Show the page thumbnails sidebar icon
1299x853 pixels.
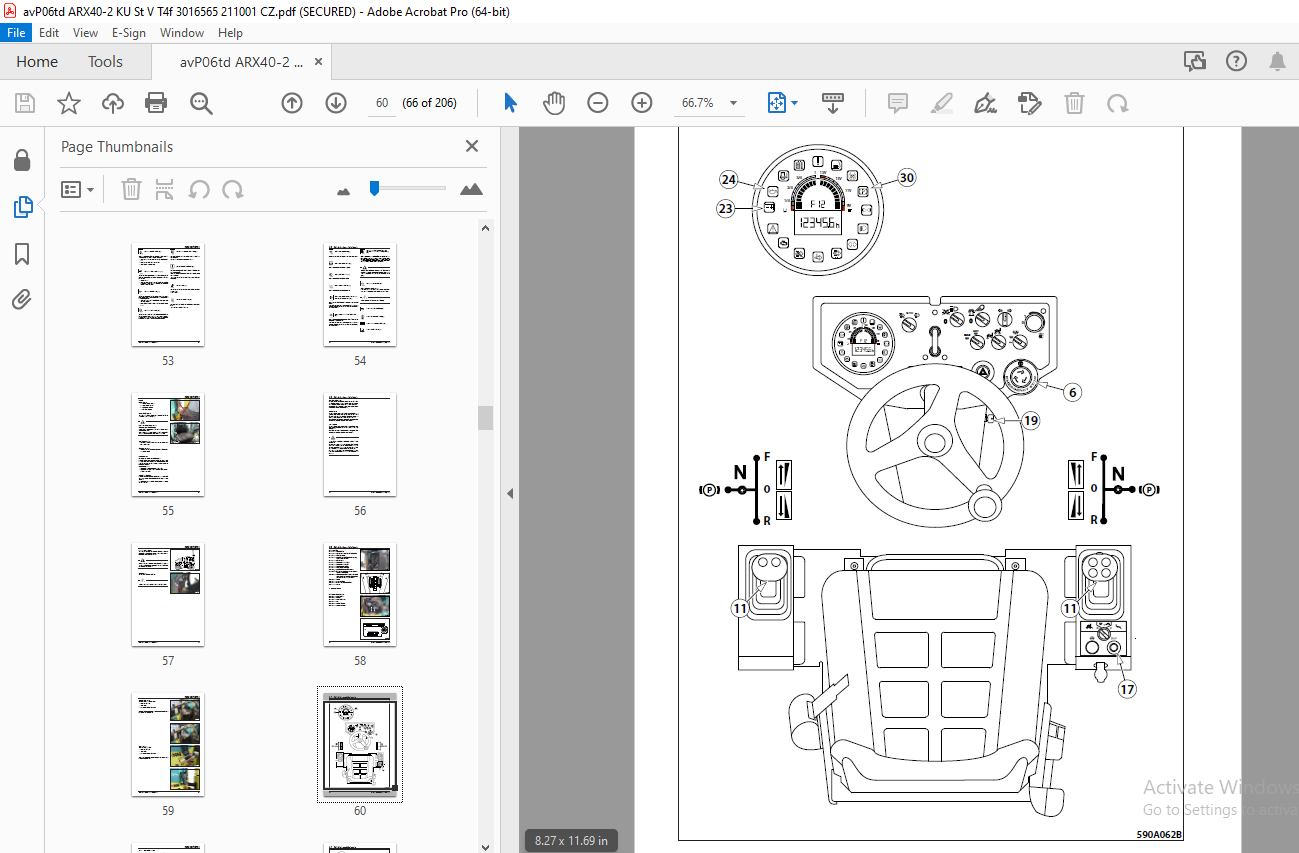coord(22,207)
